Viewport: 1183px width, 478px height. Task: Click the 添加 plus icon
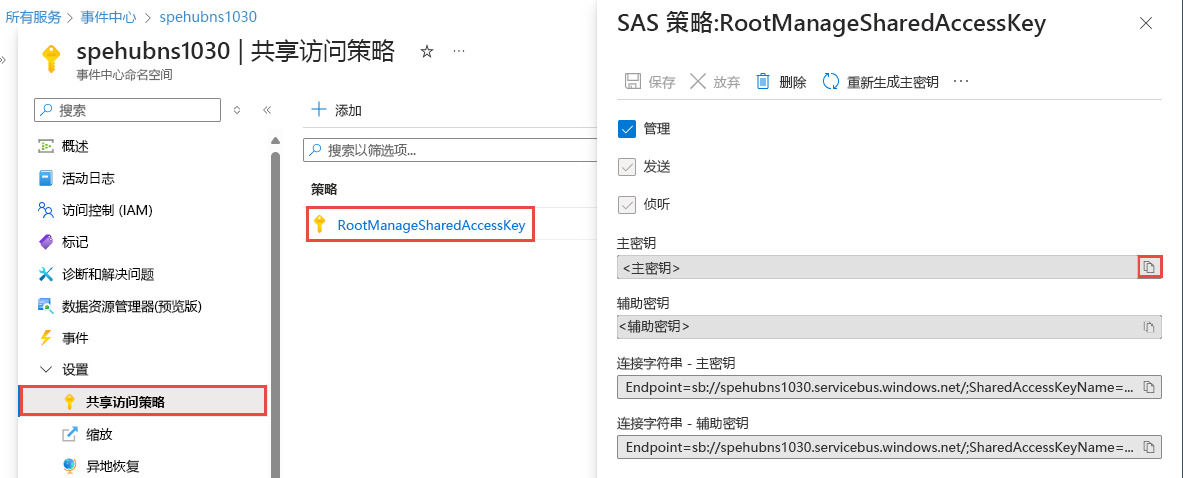coord(318,109)
